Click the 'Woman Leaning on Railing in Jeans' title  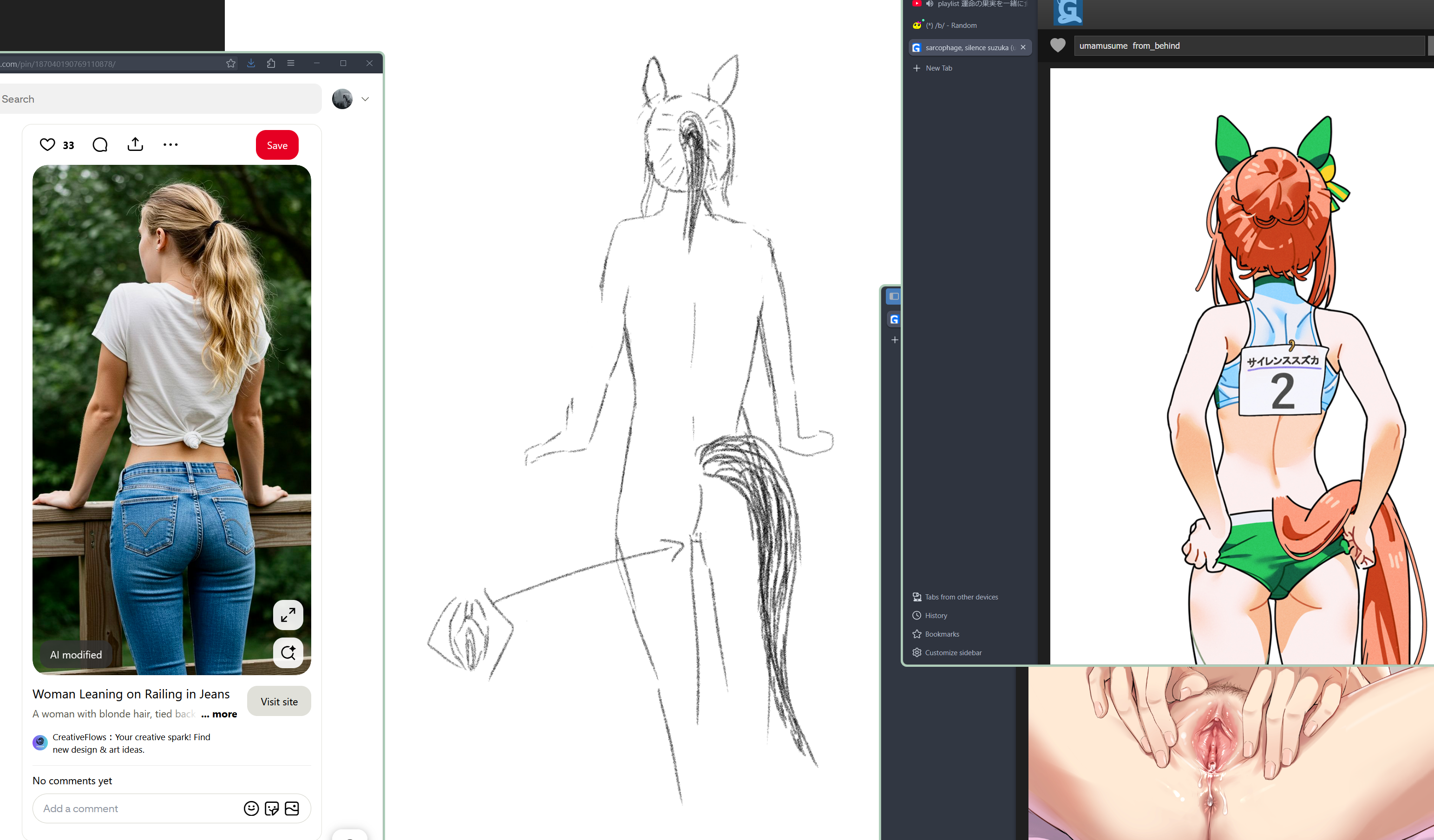[x=131, y=694]
